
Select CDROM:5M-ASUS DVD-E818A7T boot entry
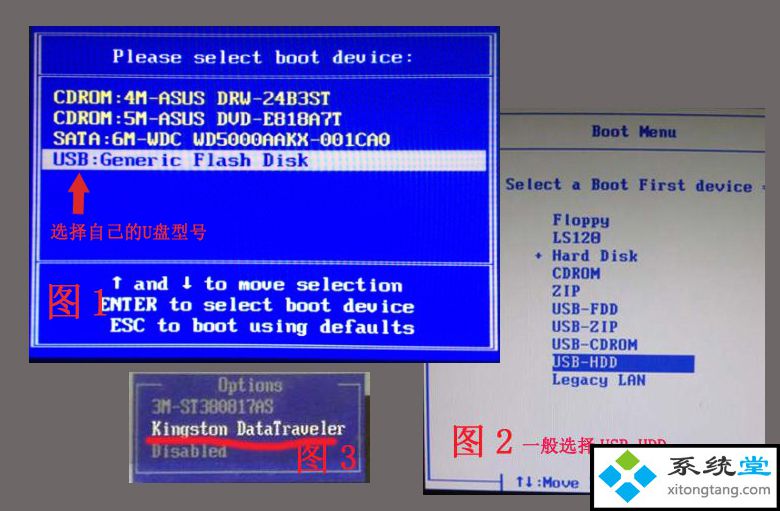197,119
